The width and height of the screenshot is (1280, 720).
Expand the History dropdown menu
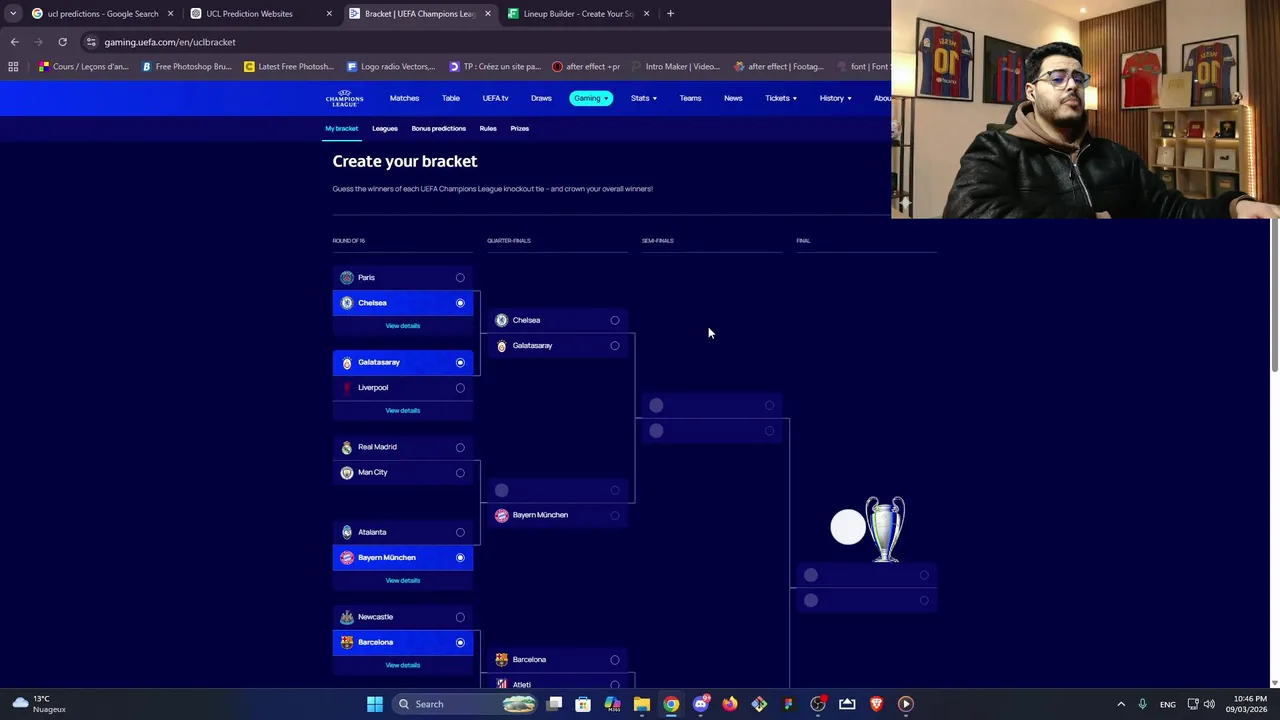tap(835, 98)
